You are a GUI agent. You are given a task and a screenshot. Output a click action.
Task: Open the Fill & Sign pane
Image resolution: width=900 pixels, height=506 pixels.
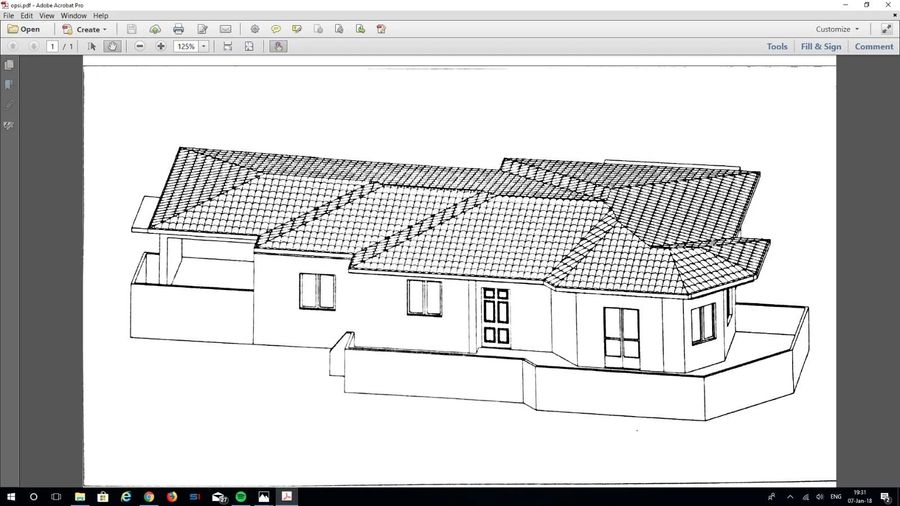tap(820, 46)
